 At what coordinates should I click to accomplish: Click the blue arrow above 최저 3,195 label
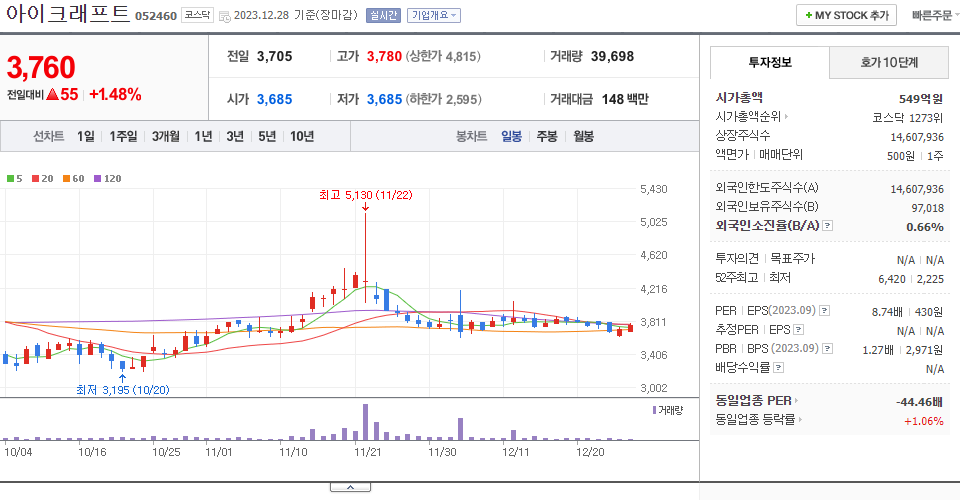(122, 378)
